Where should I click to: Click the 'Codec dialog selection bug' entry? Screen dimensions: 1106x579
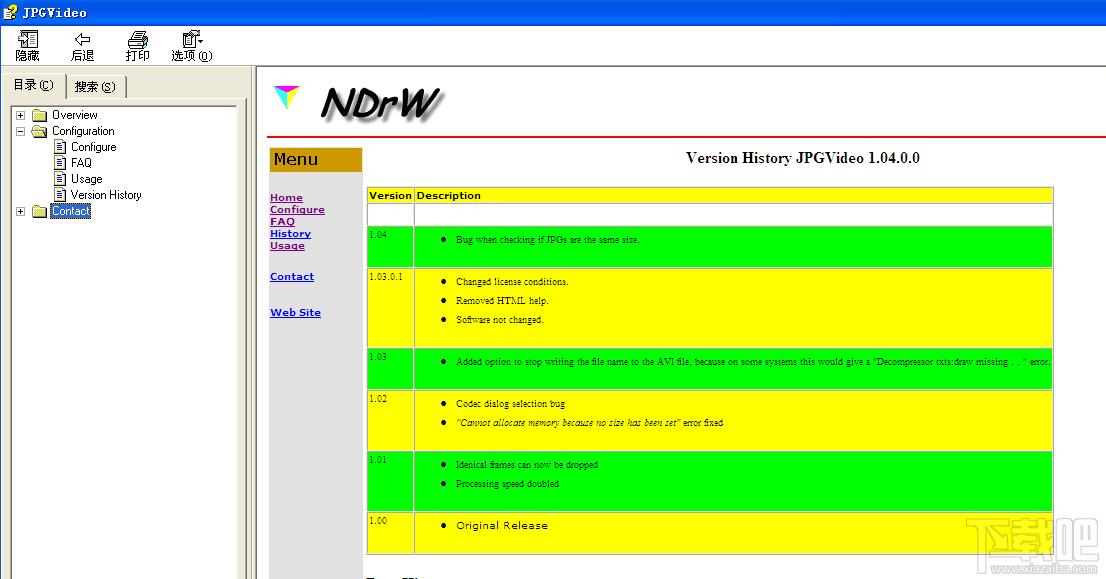[511, 403]
